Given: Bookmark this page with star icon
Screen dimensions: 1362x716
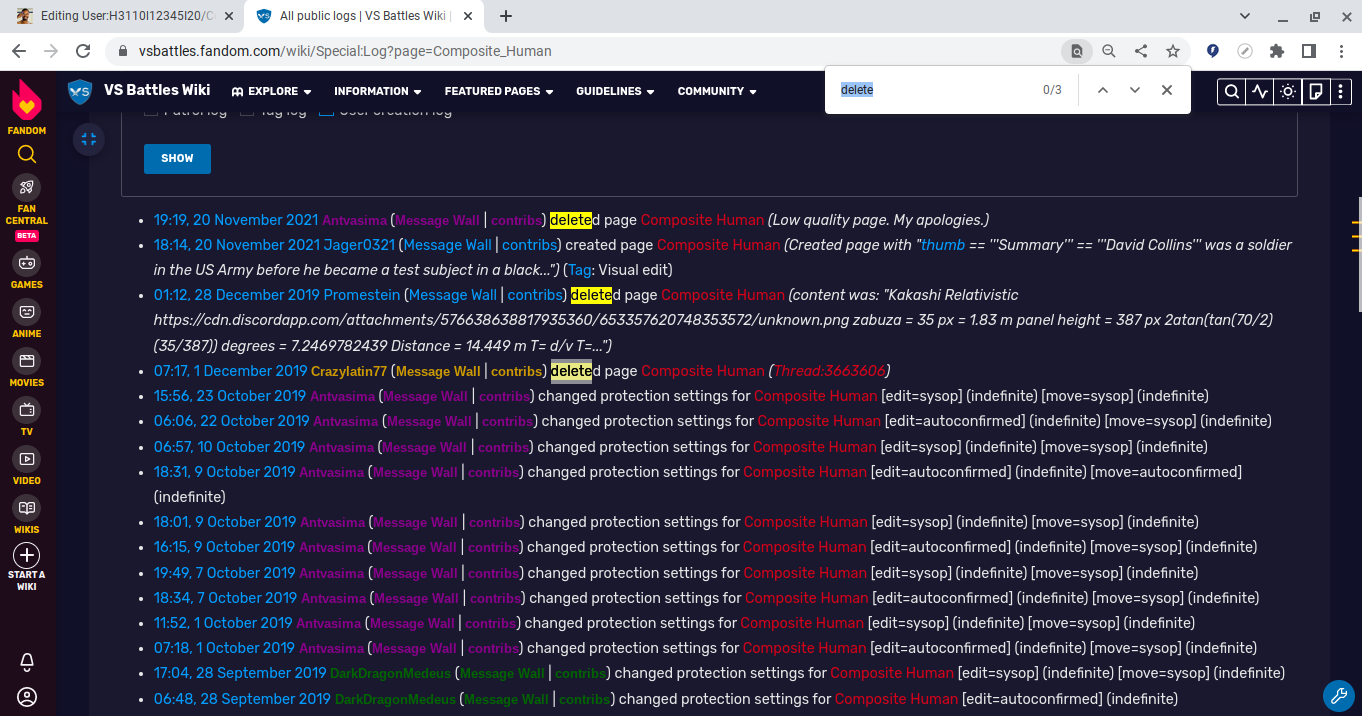Looking at the screenshot, I should pos(1173,51).
